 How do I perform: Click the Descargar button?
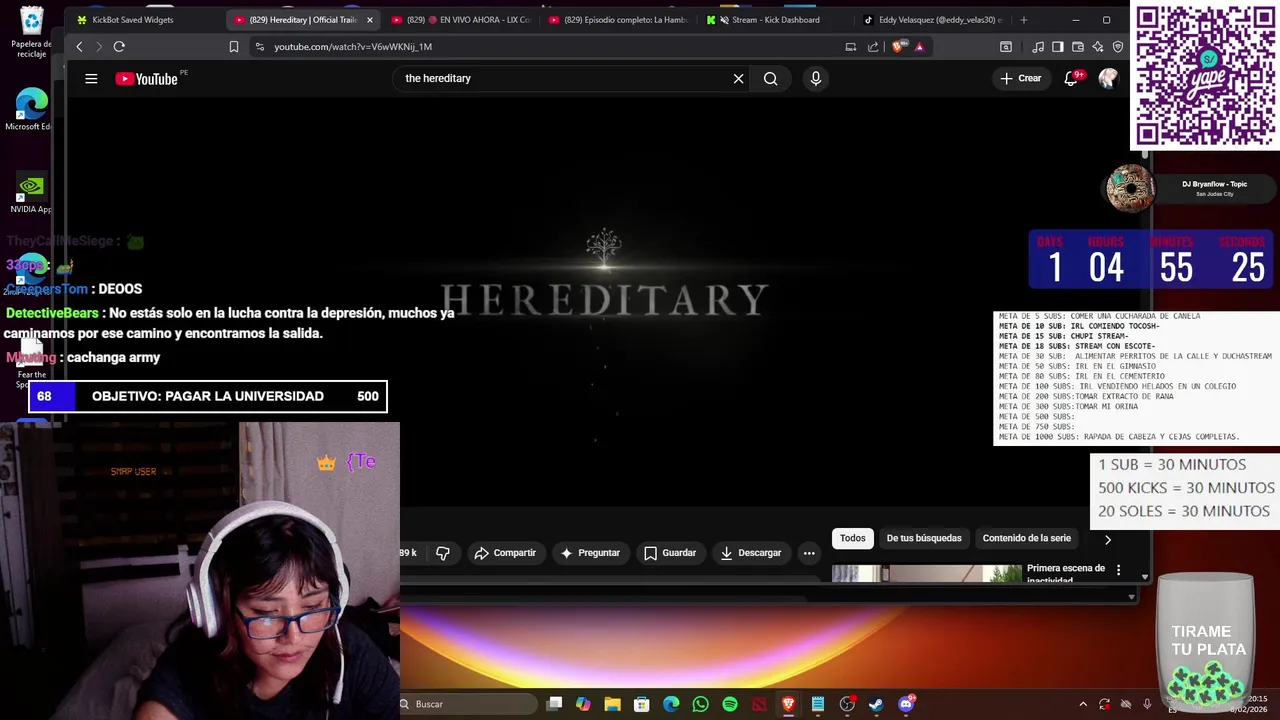751,553
